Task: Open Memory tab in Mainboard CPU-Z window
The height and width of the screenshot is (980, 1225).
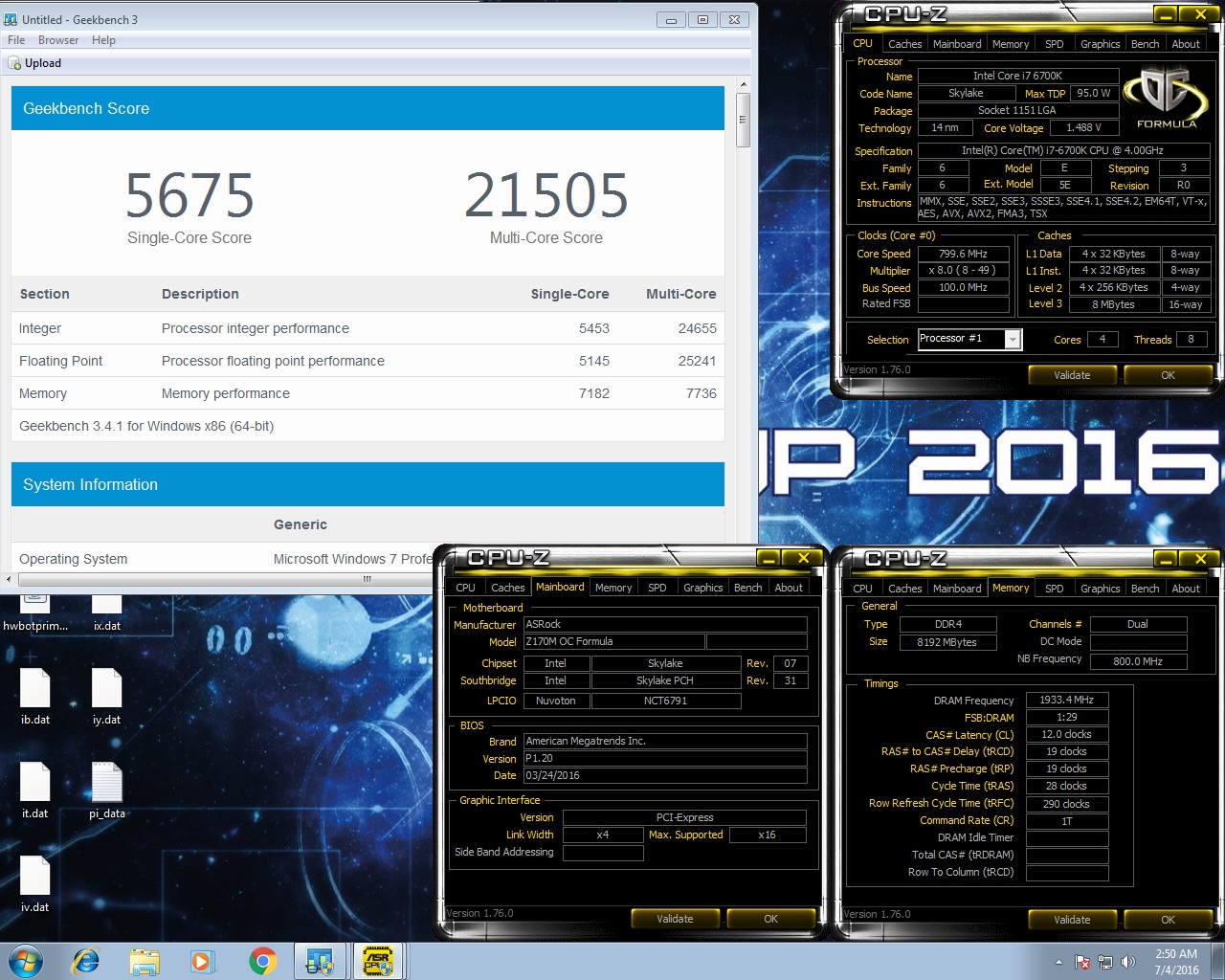Action: pos(613,588)
